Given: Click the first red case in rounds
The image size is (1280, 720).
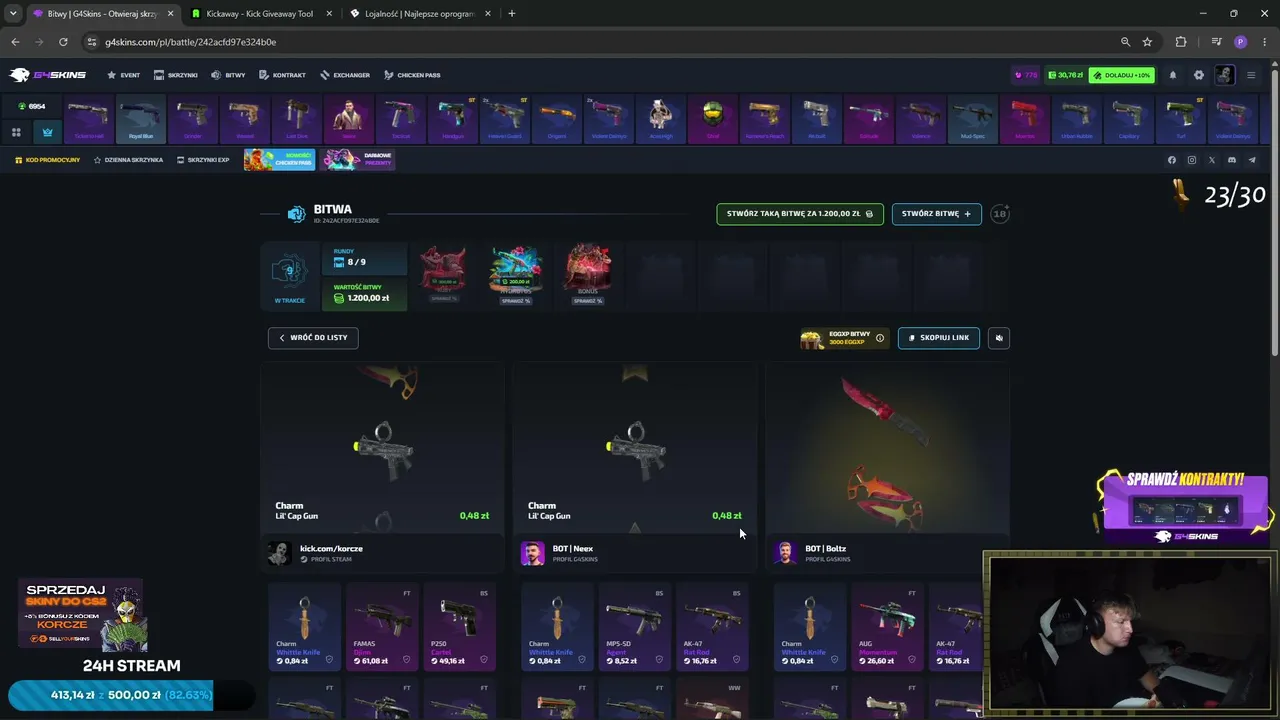Looking at the screenshot, I should click(x=442, y=268).
